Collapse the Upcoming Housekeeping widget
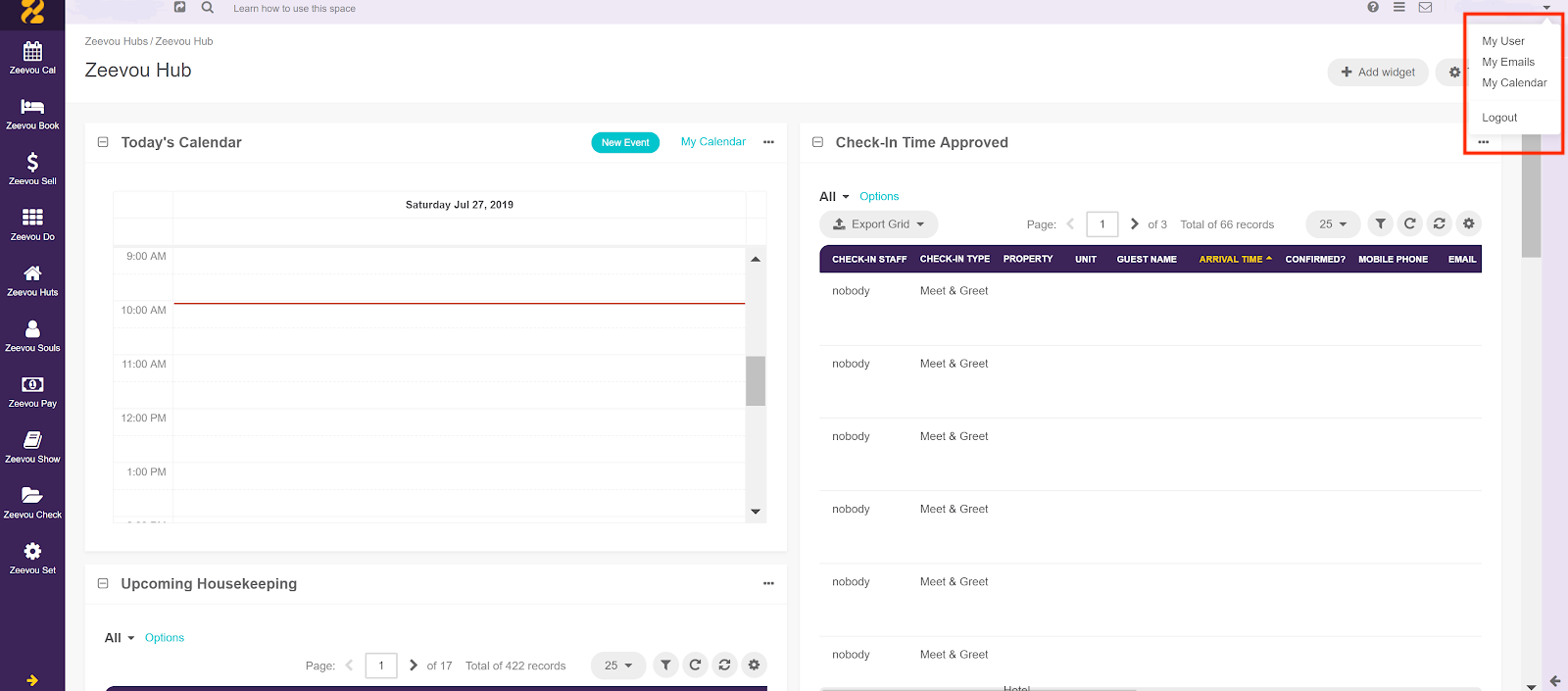This screenshot has height=691, width=1568. [x=103, y=583]
